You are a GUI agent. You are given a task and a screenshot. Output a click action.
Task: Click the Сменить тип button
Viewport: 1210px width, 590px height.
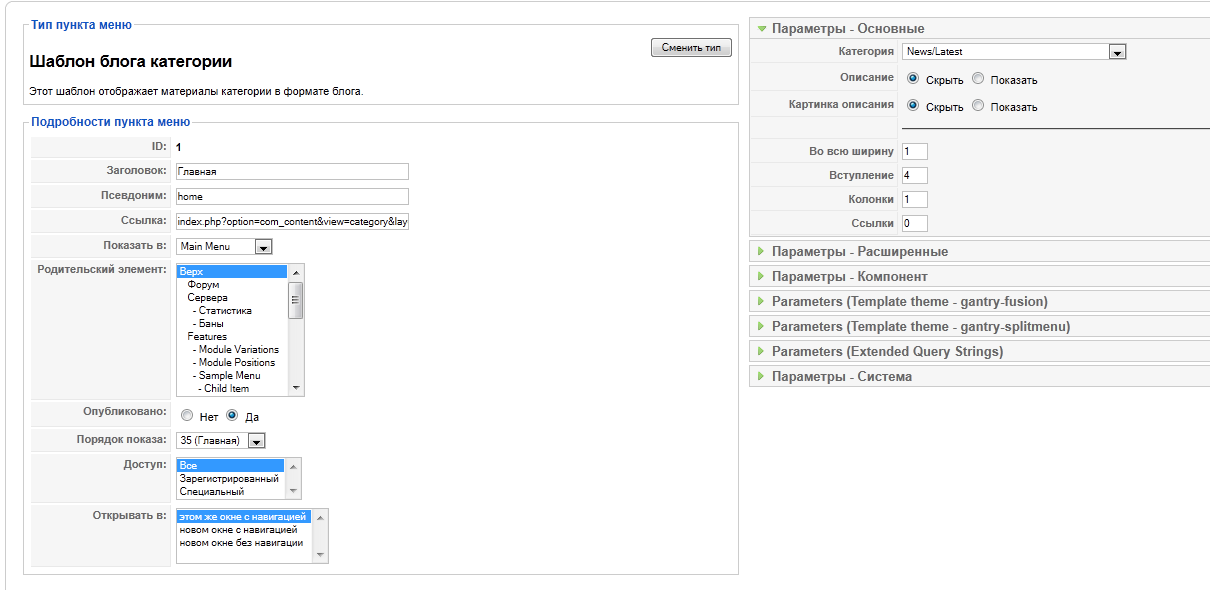(x=691, y=48)
